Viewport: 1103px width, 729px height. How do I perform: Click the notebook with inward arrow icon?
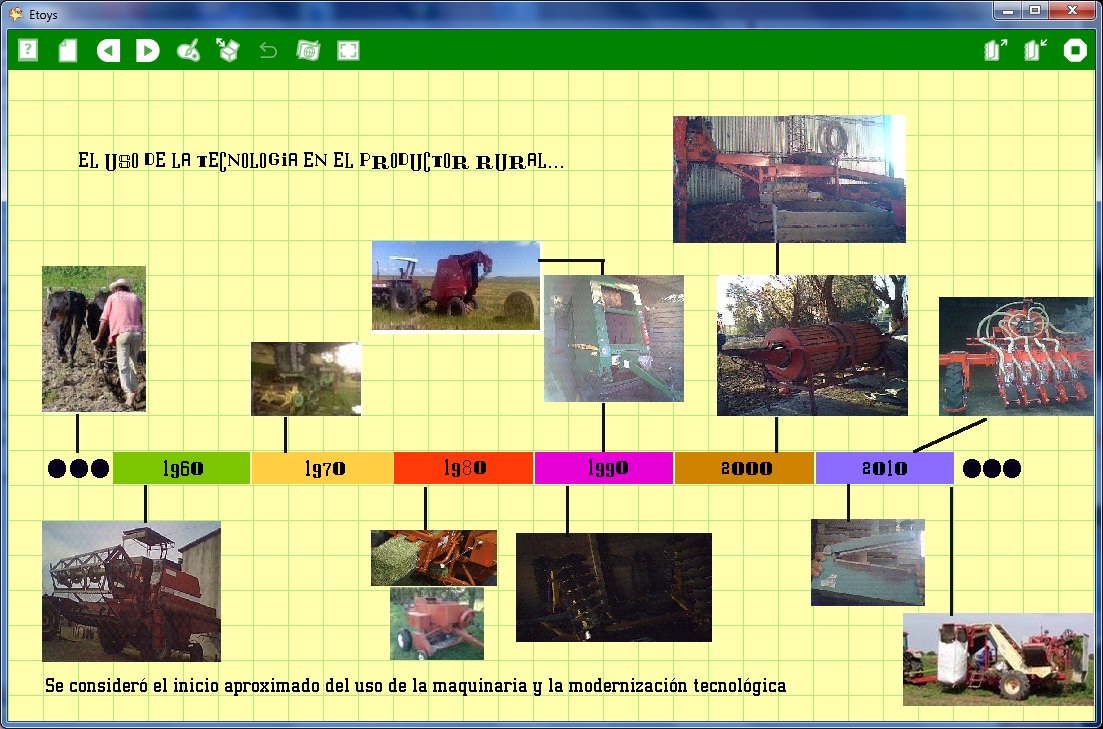1035,50
